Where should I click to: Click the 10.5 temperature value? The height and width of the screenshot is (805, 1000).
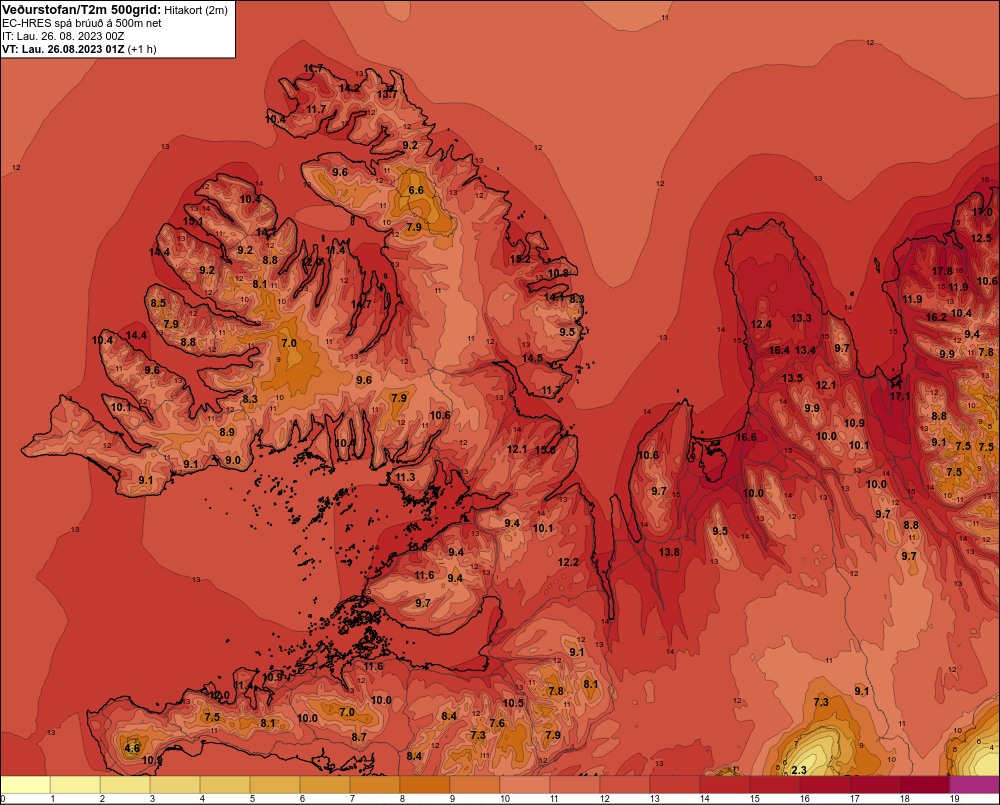(x=513, y=703)
